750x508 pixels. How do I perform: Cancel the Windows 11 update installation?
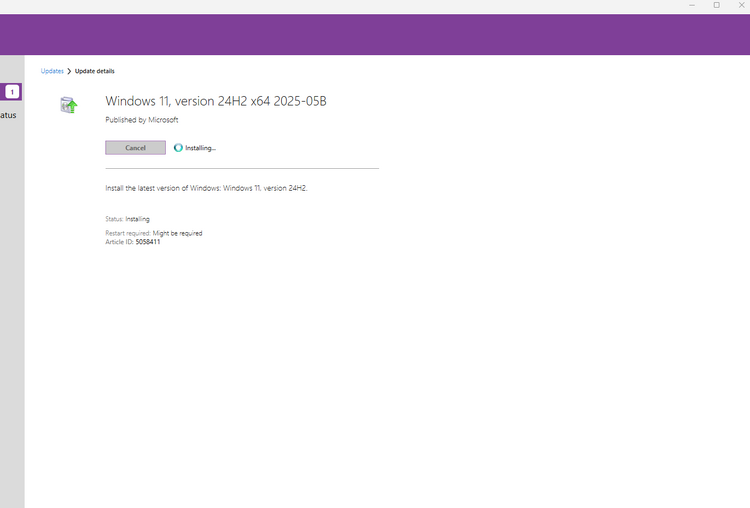coord(135,148)
